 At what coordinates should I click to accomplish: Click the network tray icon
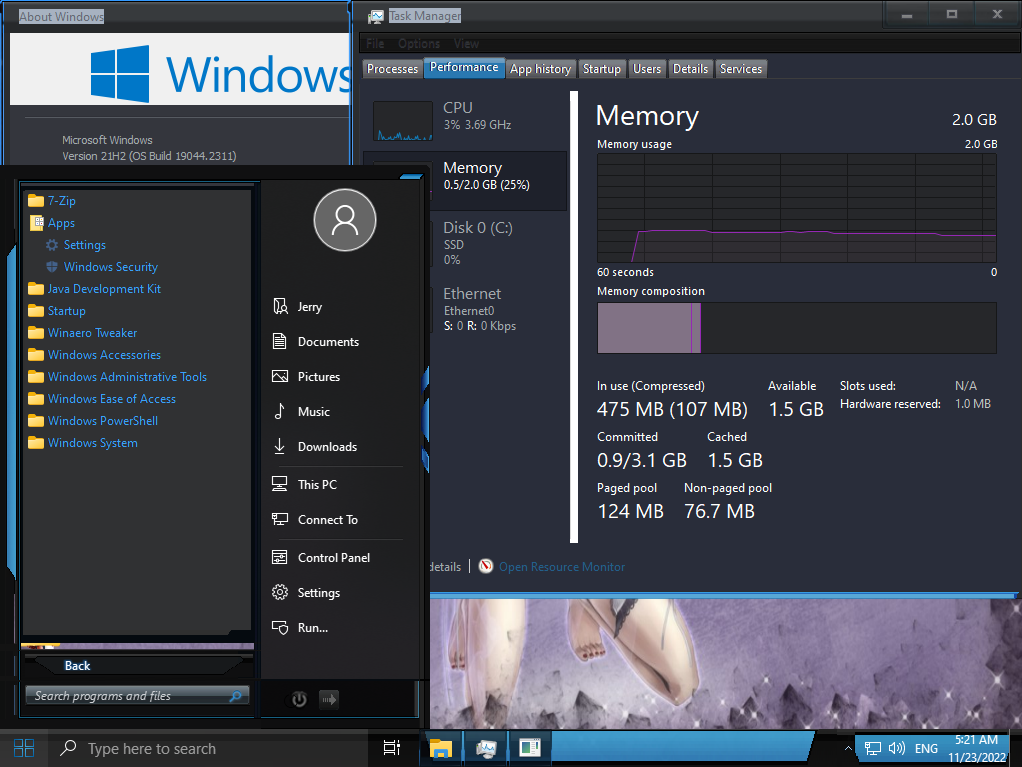(x=873, y=749)
